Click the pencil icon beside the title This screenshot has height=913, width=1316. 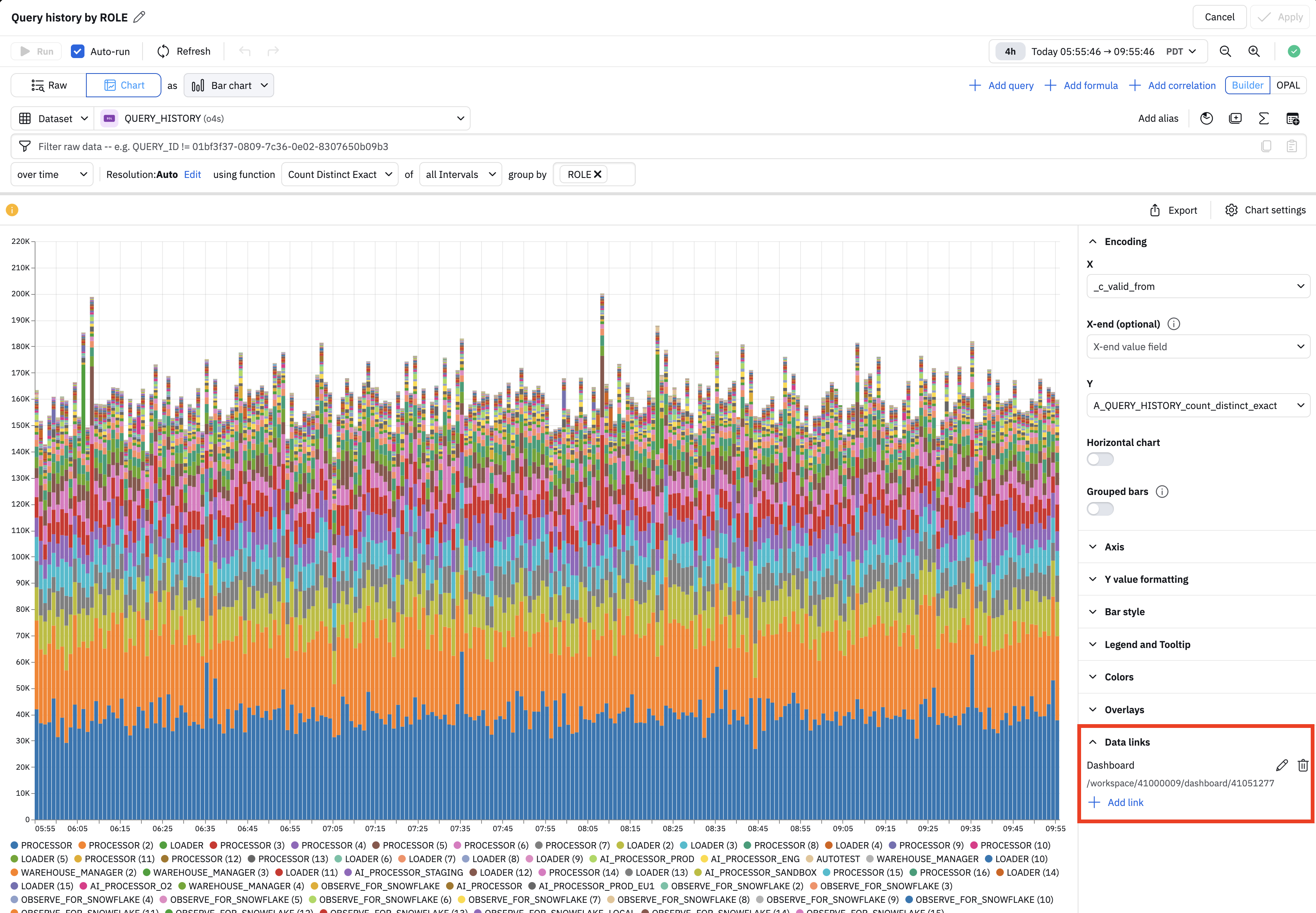click(x=139, y=17)
